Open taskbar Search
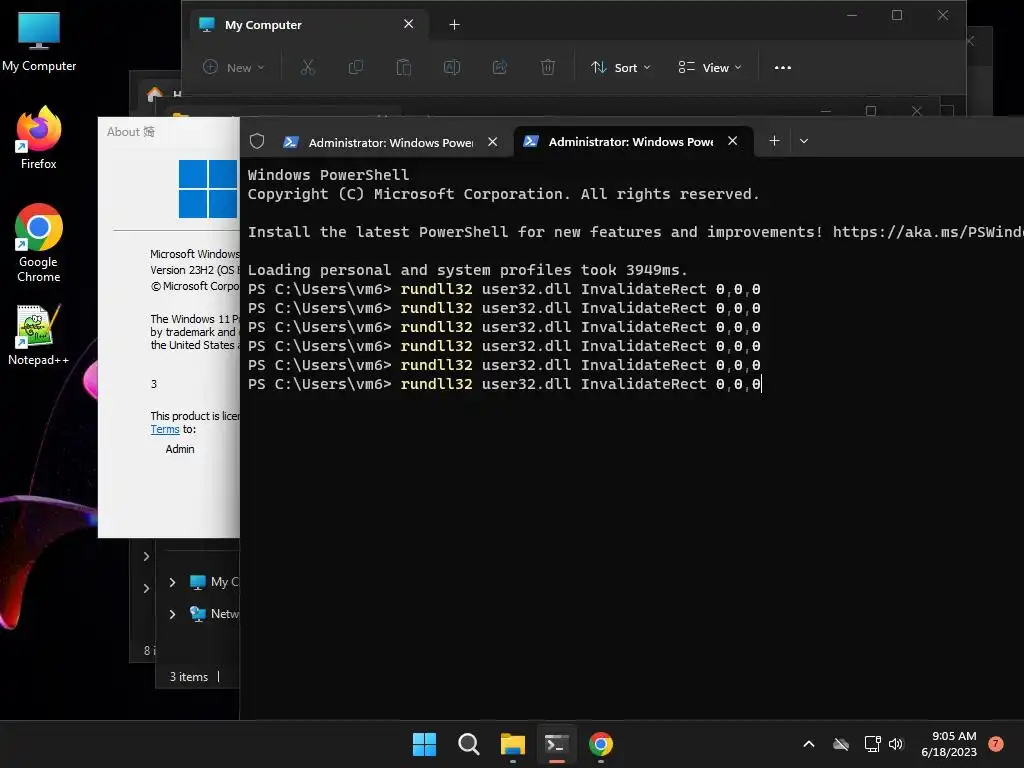Viewport: 1024px width, 768px height. pos(469,744)
